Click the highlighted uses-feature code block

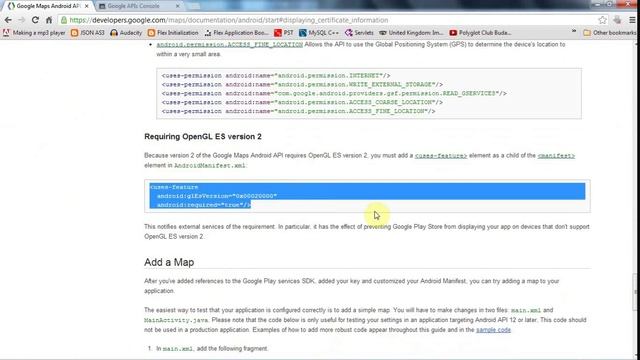pos(367,196)
